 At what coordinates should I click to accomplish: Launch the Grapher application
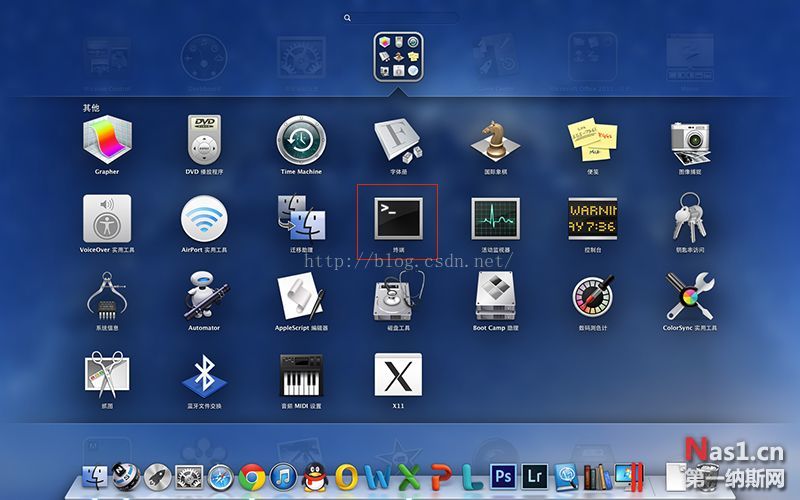(107, 140)
